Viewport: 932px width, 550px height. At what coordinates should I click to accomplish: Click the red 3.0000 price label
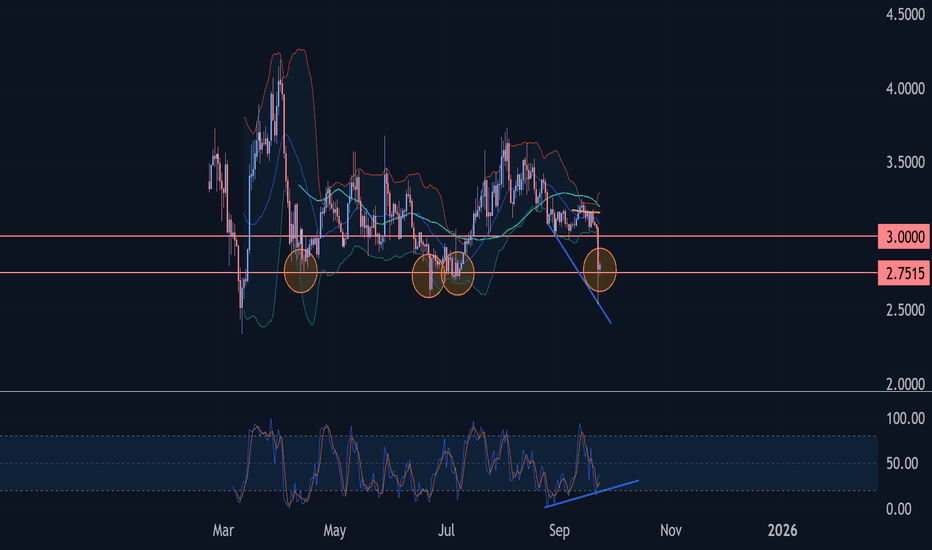[903, 237]
